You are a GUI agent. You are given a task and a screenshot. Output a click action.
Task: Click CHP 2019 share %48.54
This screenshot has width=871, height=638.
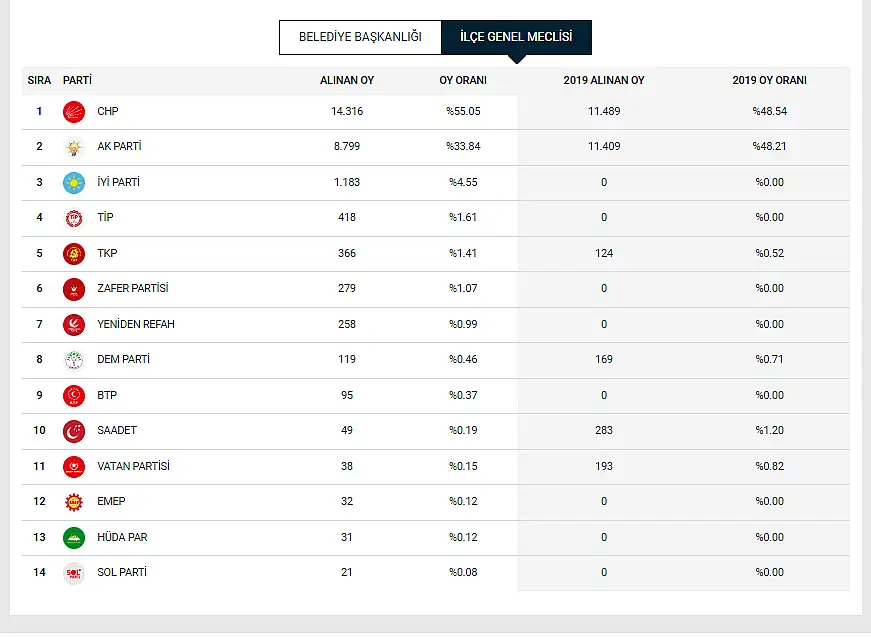click(769, 111)
